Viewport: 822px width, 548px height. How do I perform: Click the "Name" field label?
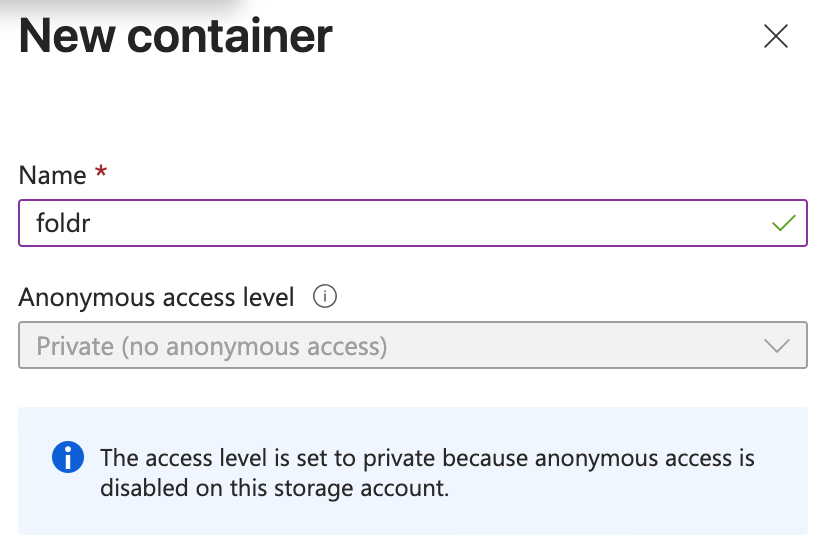[x=52, y=176]
